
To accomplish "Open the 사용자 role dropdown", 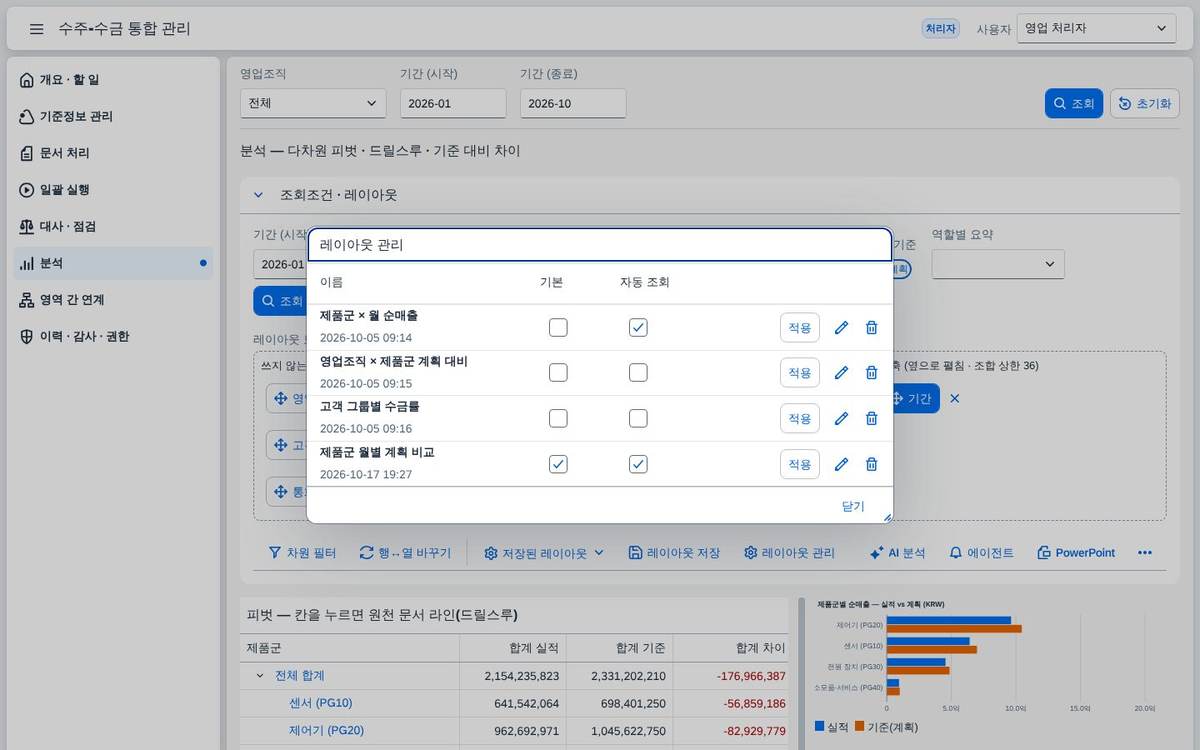I will [x=1096, y=29].
